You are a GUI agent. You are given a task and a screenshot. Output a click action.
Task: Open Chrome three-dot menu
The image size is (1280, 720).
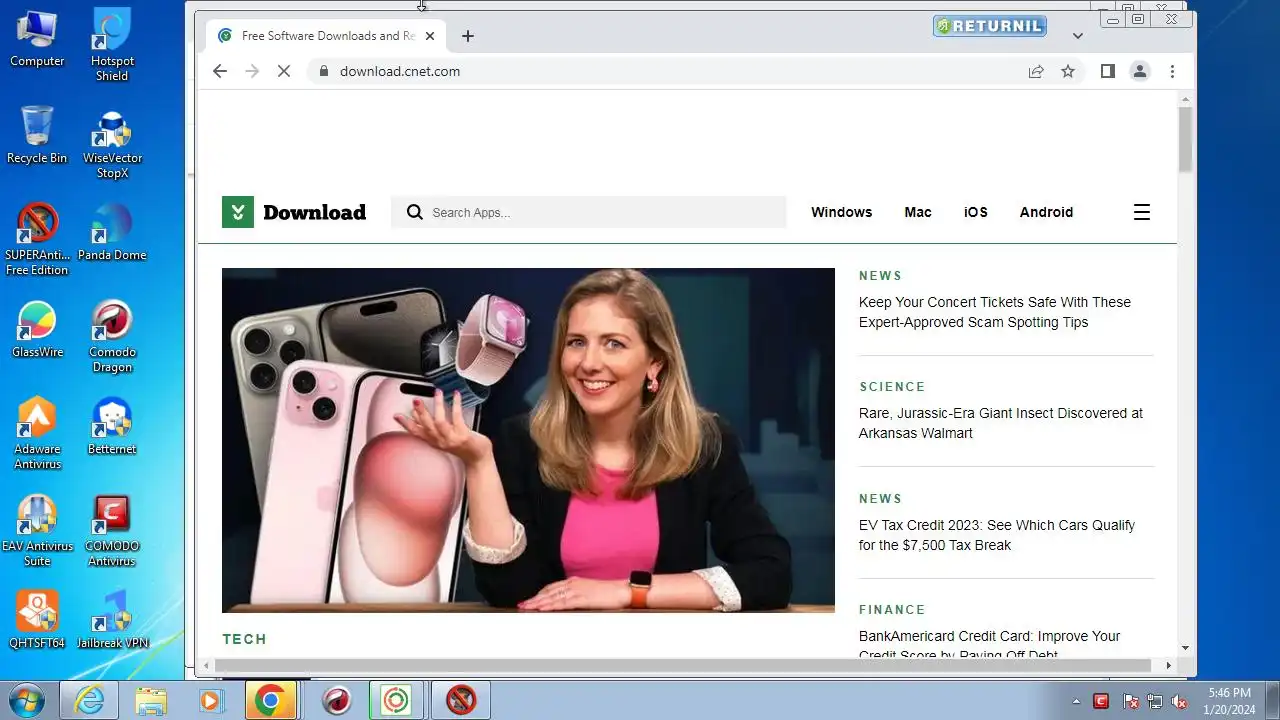pos(1172,71)
